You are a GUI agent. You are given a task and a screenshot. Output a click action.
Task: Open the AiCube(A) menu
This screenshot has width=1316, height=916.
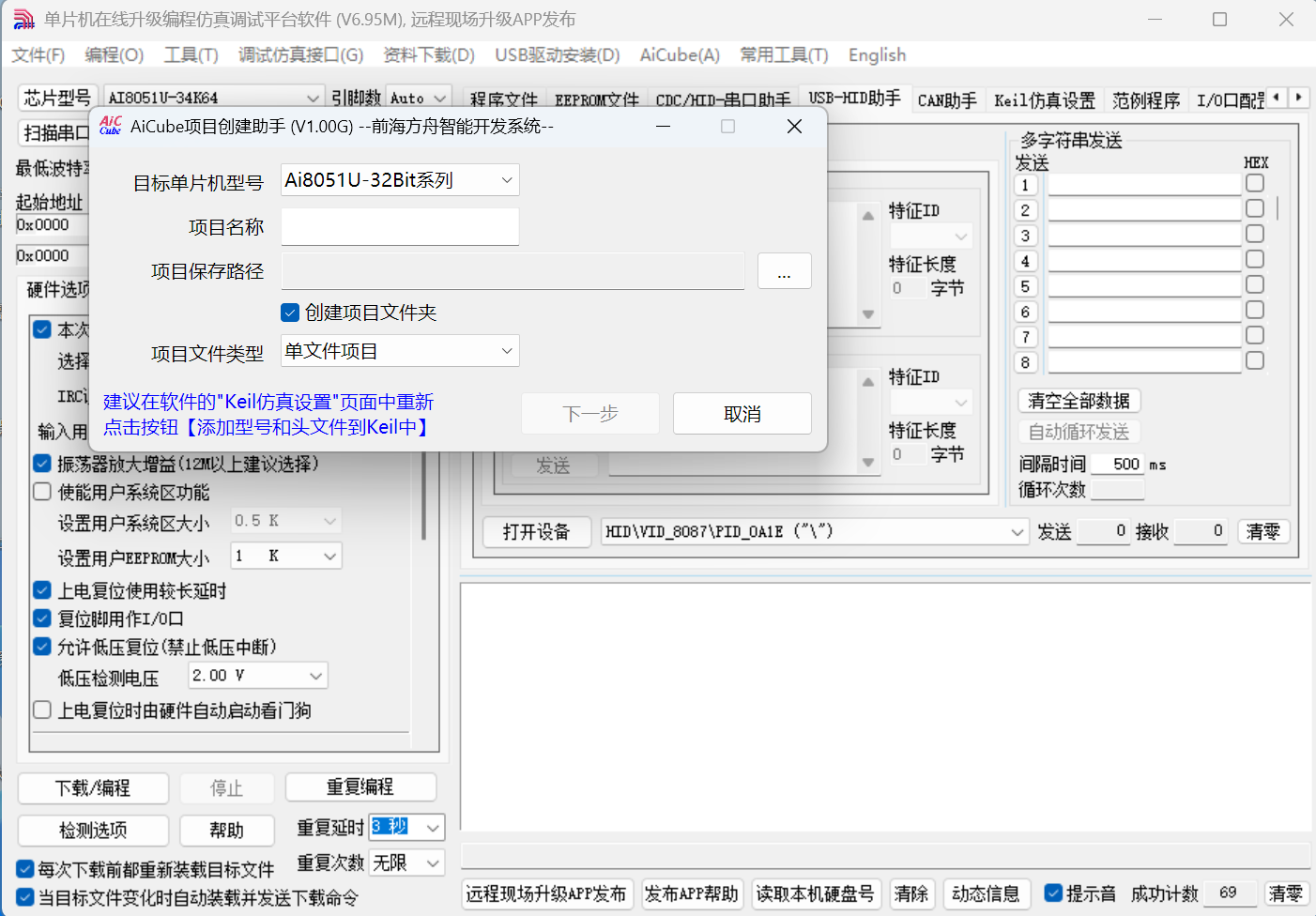[x=681, y=55]
